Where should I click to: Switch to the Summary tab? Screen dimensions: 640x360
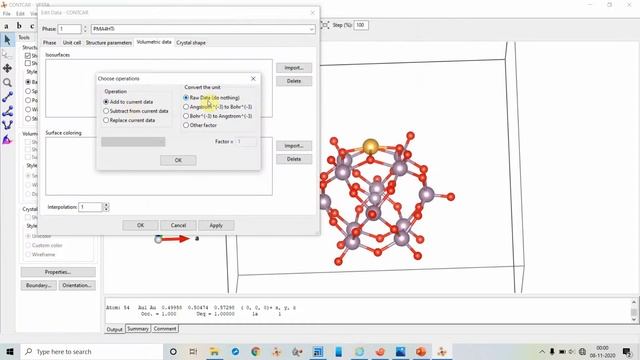point(138,329)
